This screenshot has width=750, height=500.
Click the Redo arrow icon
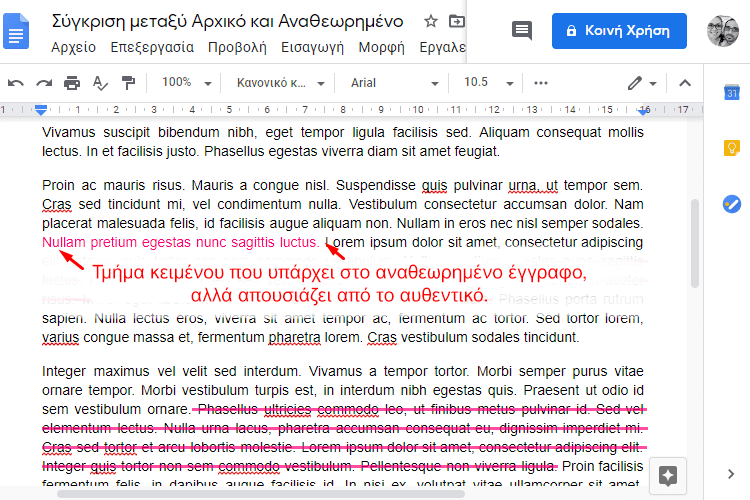tap(44, 83)
